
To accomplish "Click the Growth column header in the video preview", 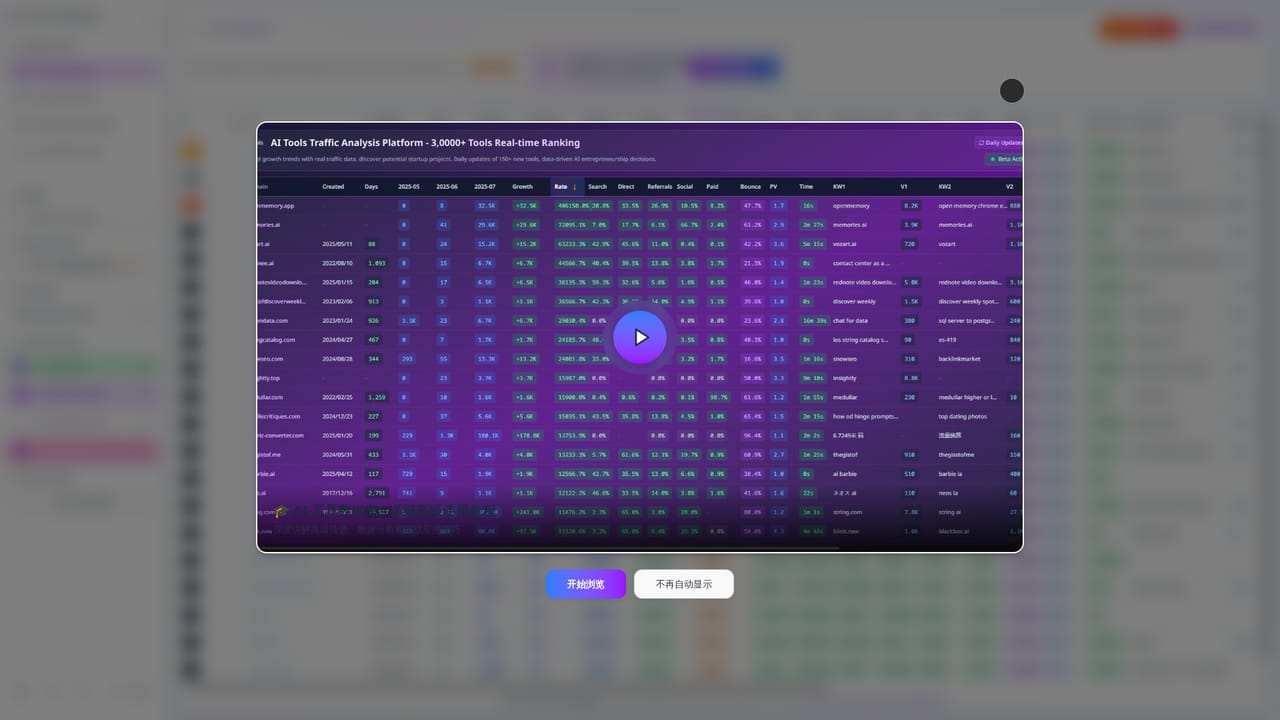I will 523,186.
